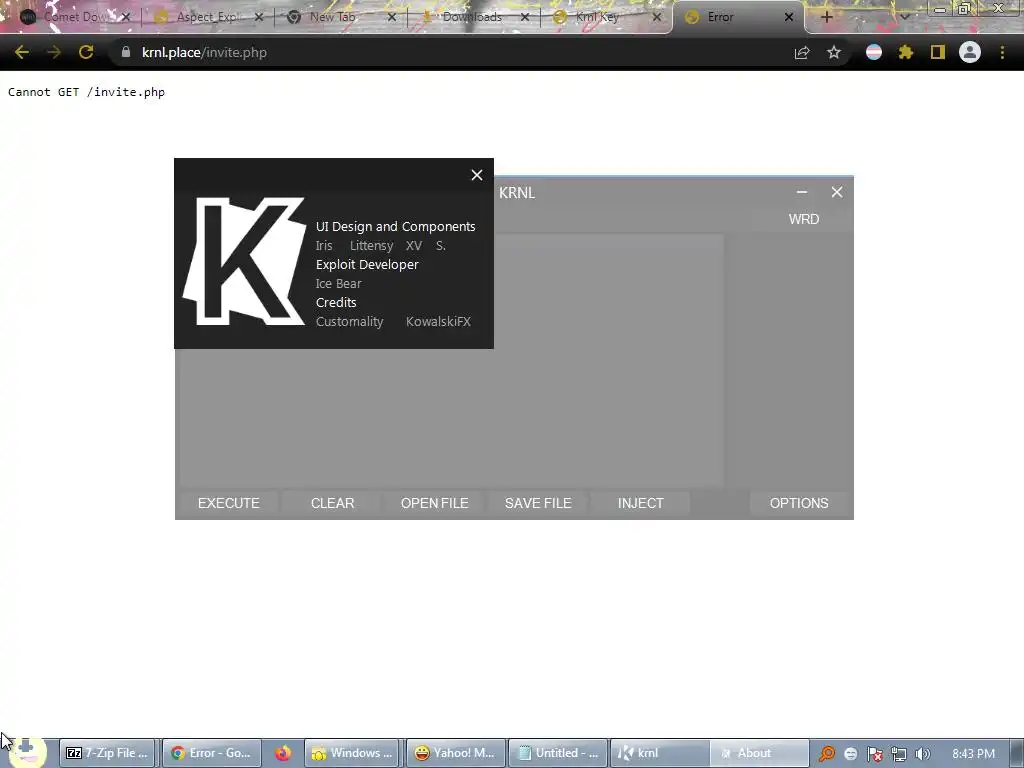Open the Error - Google Chrome taskbar item
1024x768 pixels.
pos(211,753)
